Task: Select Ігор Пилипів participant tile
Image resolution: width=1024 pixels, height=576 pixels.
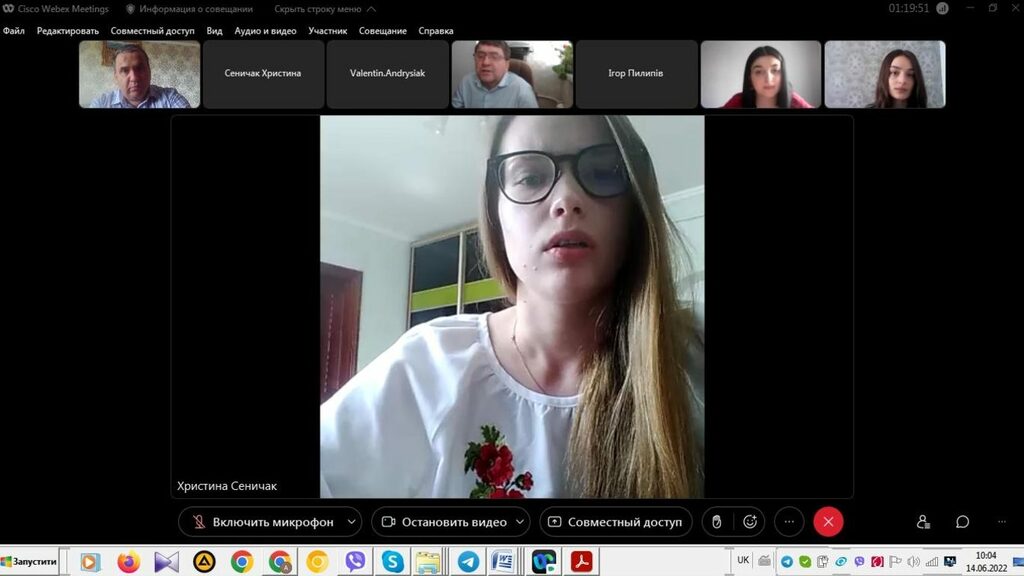Action: pos(636,74)
